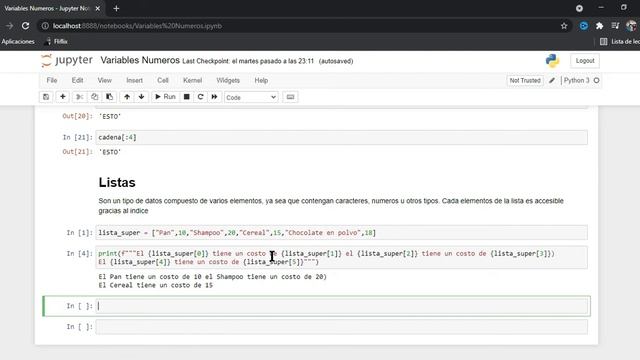Click the blue extension icon in toolbar
The width and height of the screenshot is (640, 360).
coord(584,26)
